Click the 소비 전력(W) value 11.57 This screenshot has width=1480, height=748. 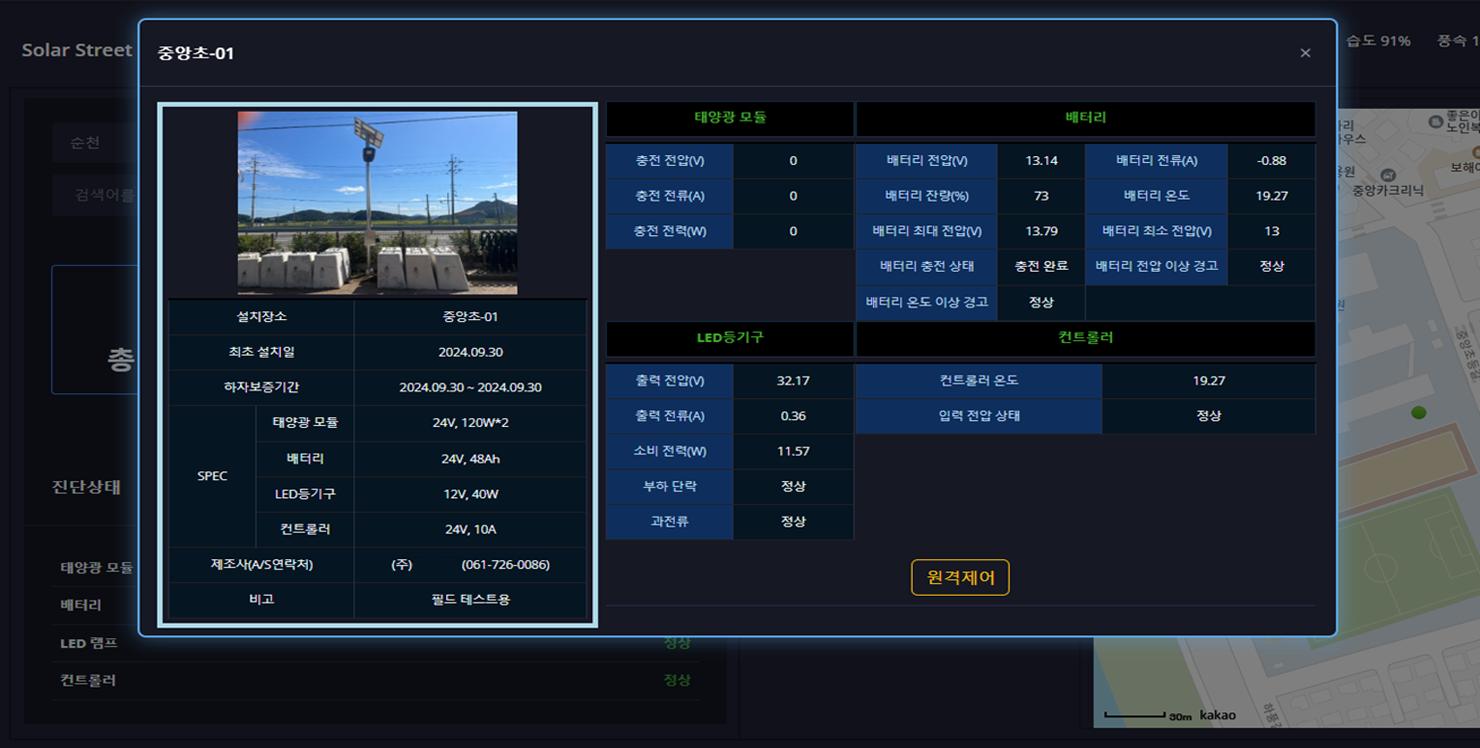(793, 451)
